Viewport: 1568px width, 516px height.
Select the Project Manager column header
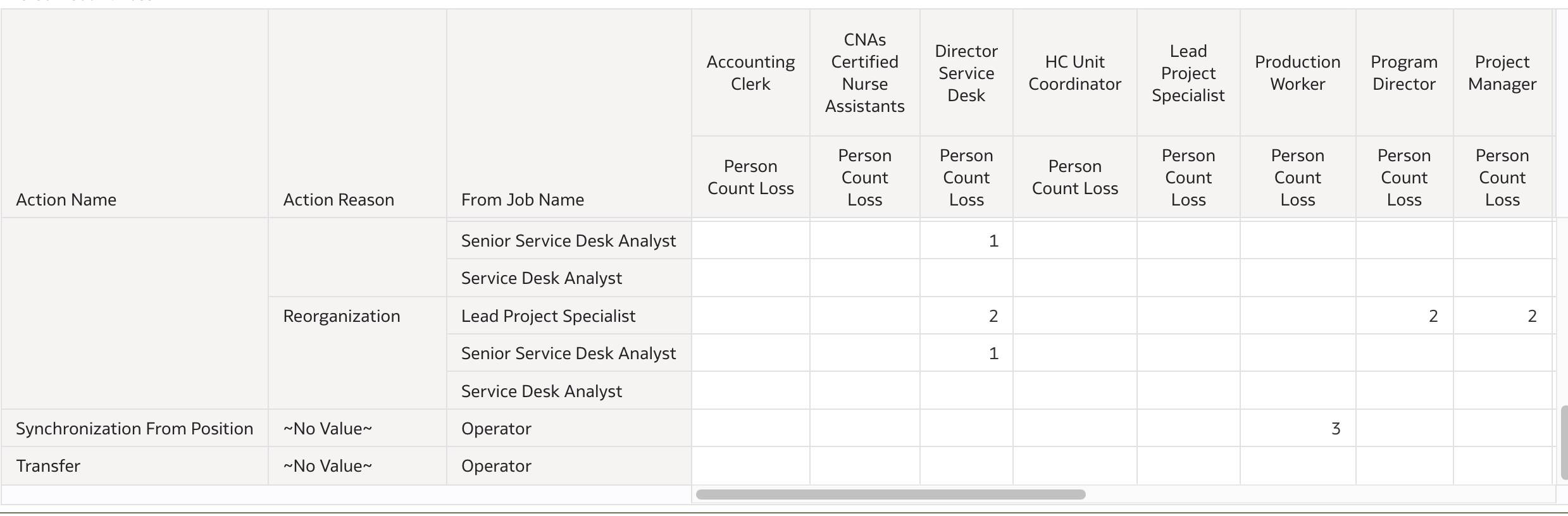pyautogui.click(x=1502, y=73)
